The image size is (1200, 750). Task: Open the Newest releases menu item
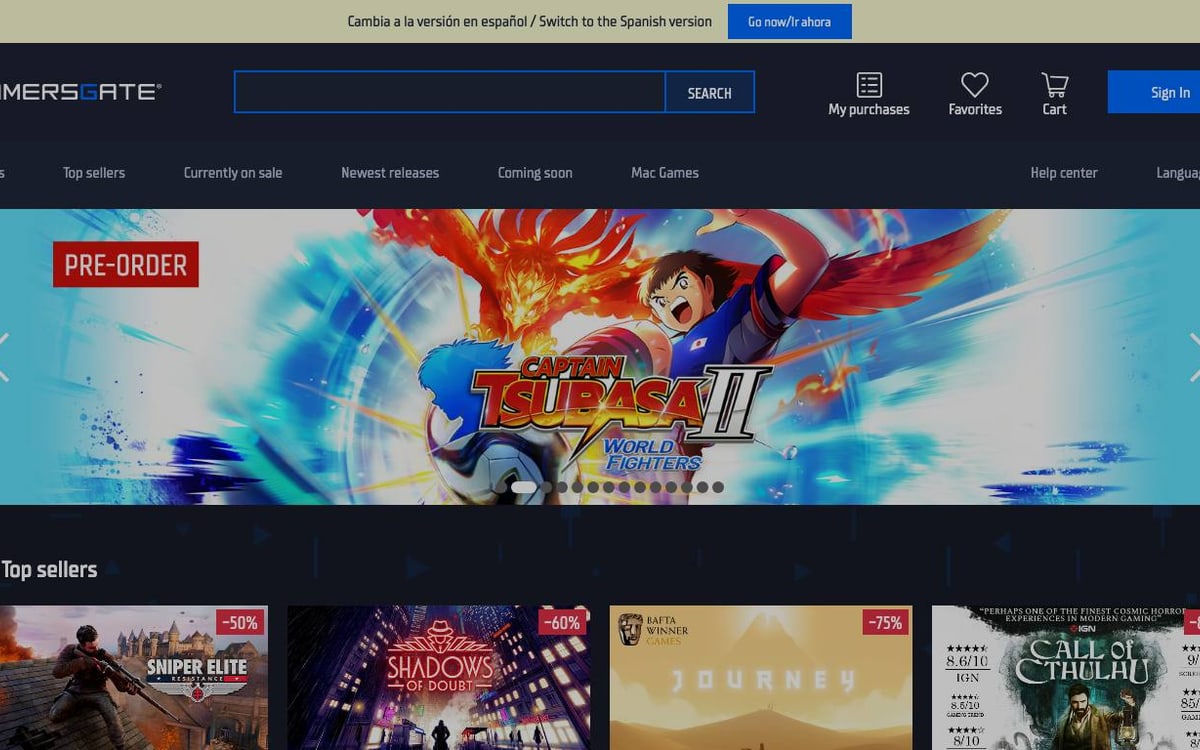(x=390, y=173)
